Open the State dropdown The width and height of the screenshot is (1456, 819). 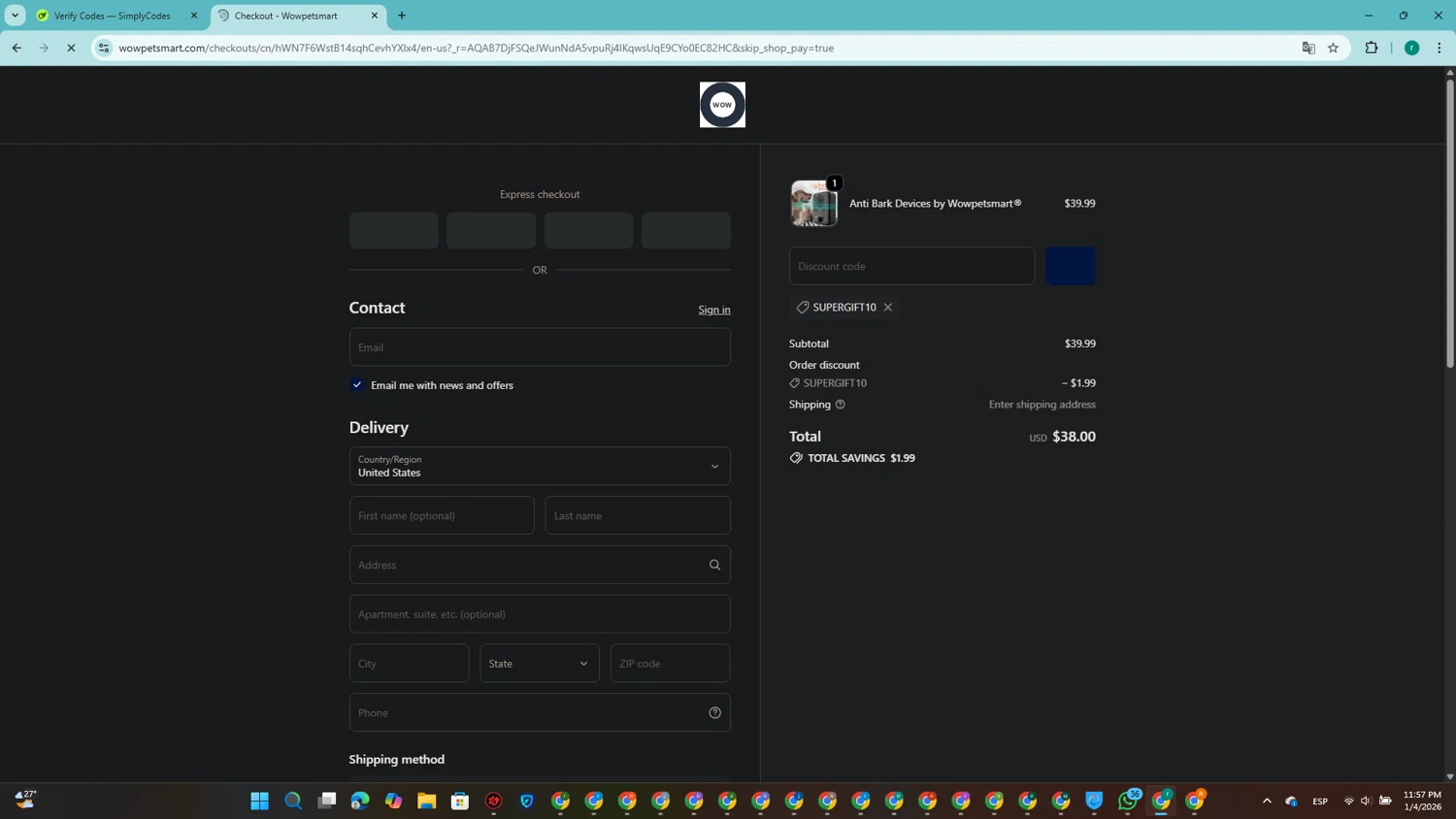tap(540, 664)
